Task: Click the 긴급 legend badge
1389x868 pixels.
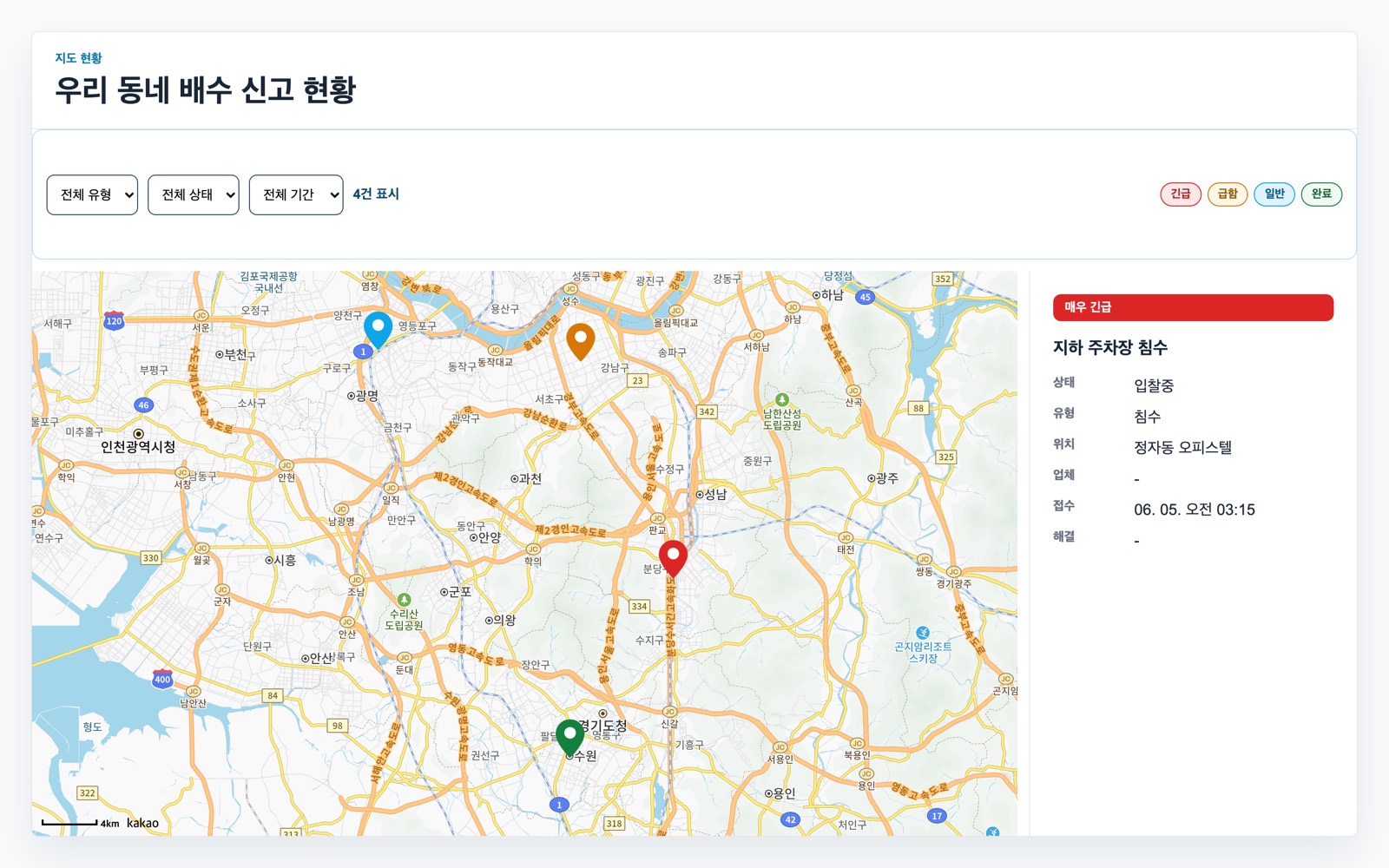Action: (1181, 194)
